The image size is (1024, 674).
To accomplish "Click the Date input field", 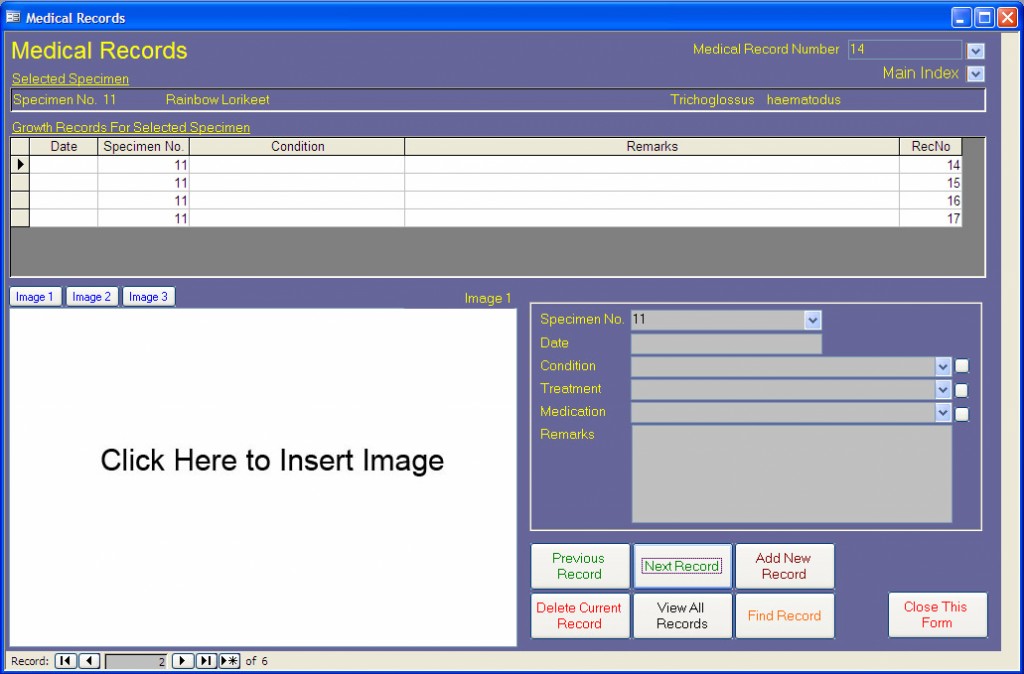I will coord(726,344).
